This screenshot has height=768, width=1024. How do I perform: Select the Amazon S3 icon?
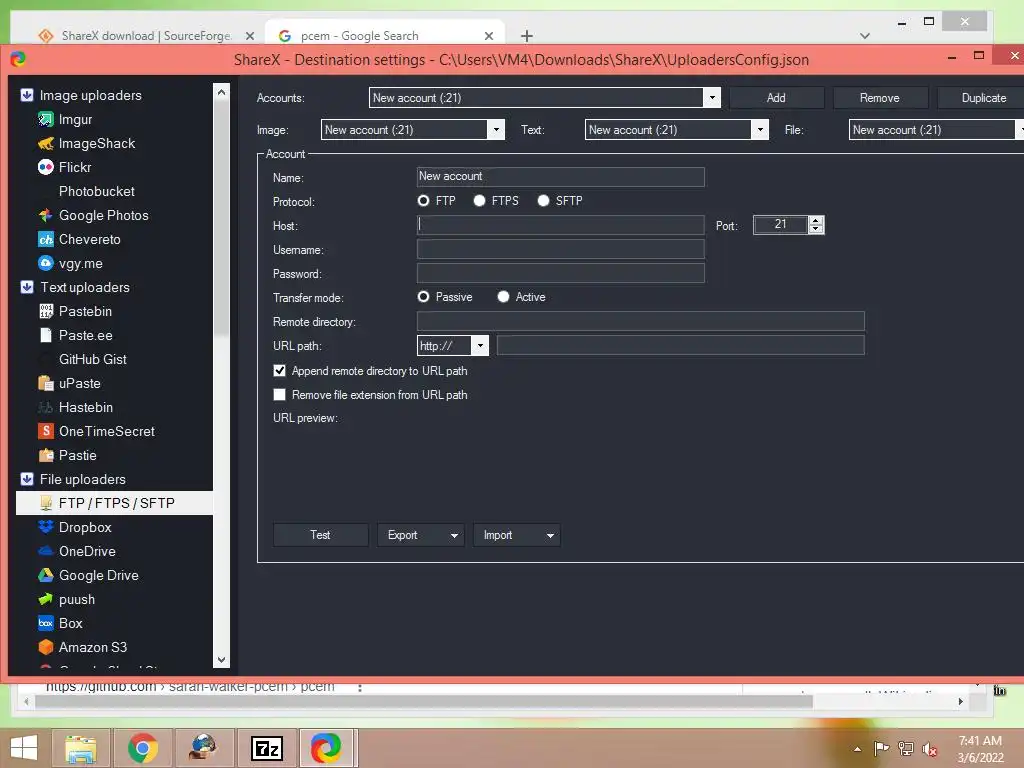(45, 647)
